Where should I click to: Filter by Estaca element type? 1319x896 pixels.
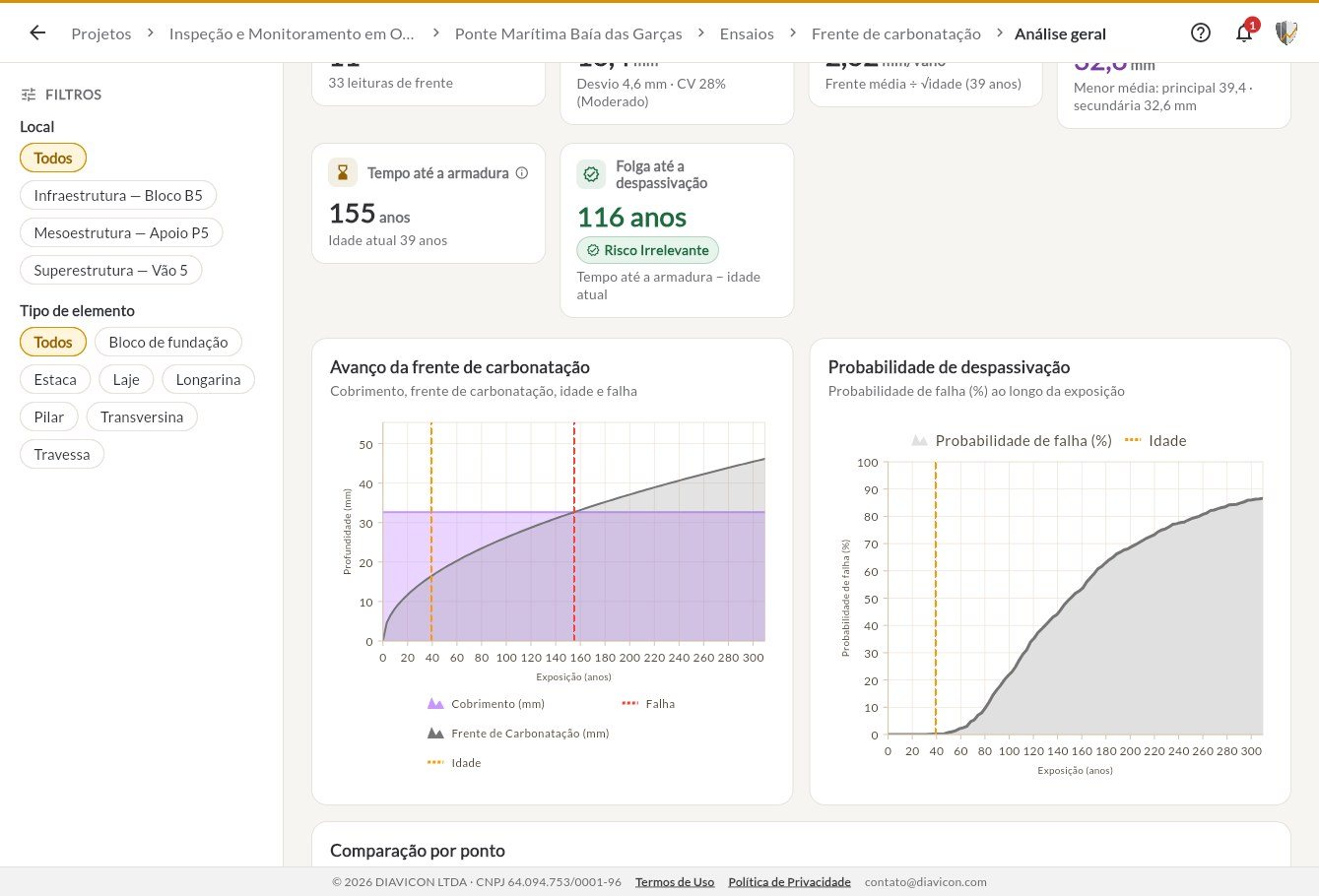[x=55, y=379]
